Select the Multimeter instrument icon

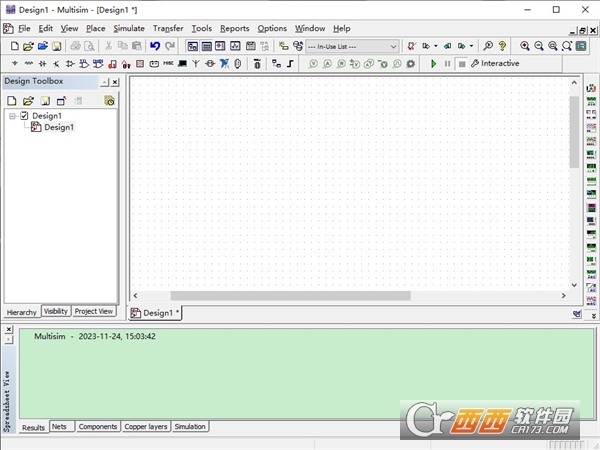[591, 88]
